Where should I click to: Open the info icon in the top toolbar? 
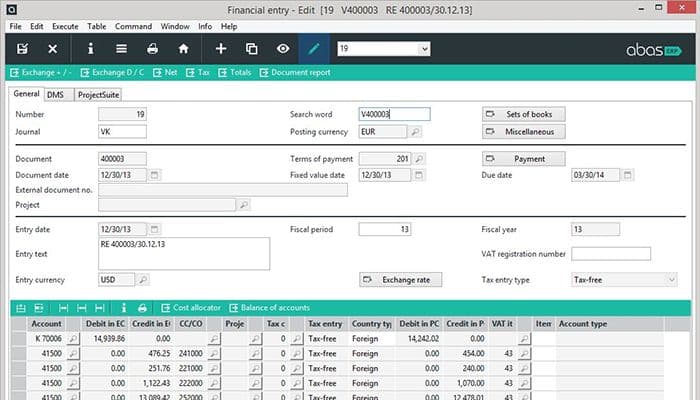click(91, 48)
